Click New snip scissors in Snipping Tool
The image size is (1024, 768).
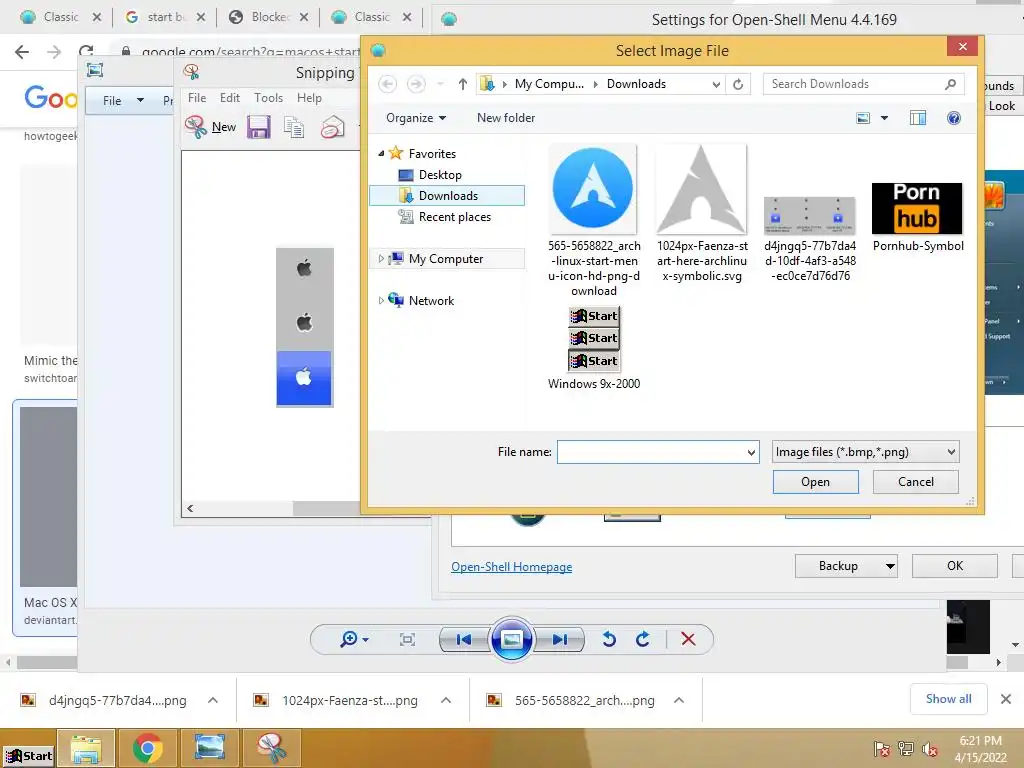click(195, 127)
